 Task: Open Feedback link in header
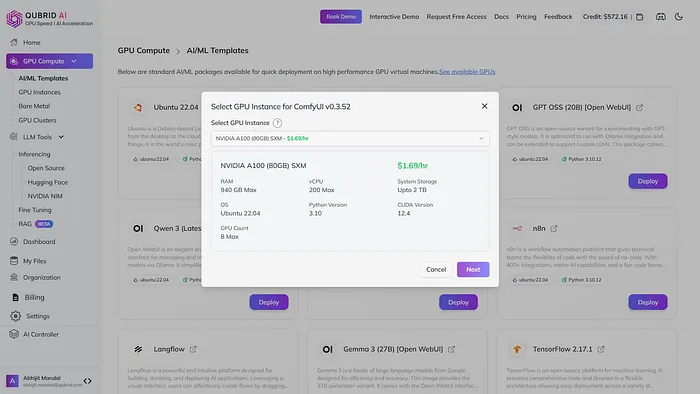click(x=558, y=17)
